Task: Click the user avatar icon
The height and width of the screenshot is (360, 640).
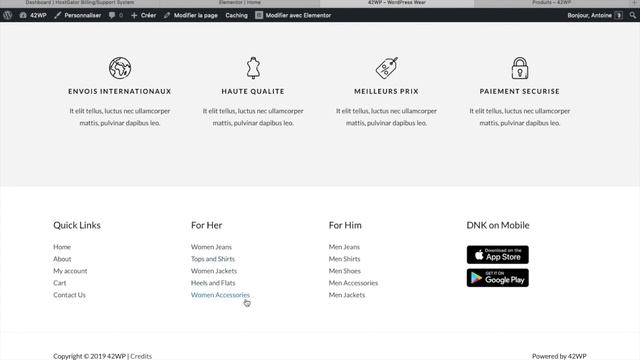Action: (x=619, y=15)
